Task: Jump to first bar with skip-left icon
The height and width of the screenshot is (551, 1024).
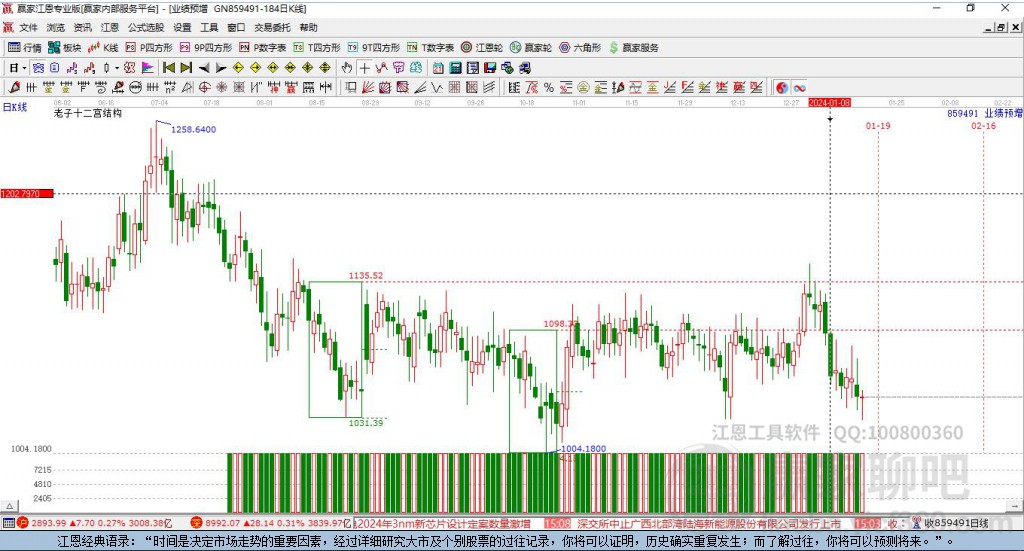Action: 168,68
